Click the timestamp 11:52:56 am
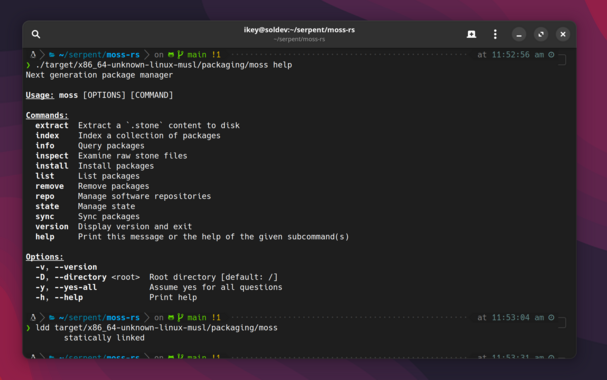Image resolution: width=607 pixels, height=380 pixels. pyautogui.click(x=518, y=55)
